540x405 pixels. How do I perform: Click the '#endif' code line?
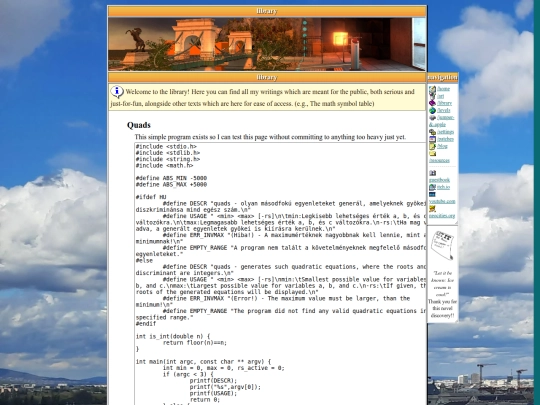click(146, 324)
